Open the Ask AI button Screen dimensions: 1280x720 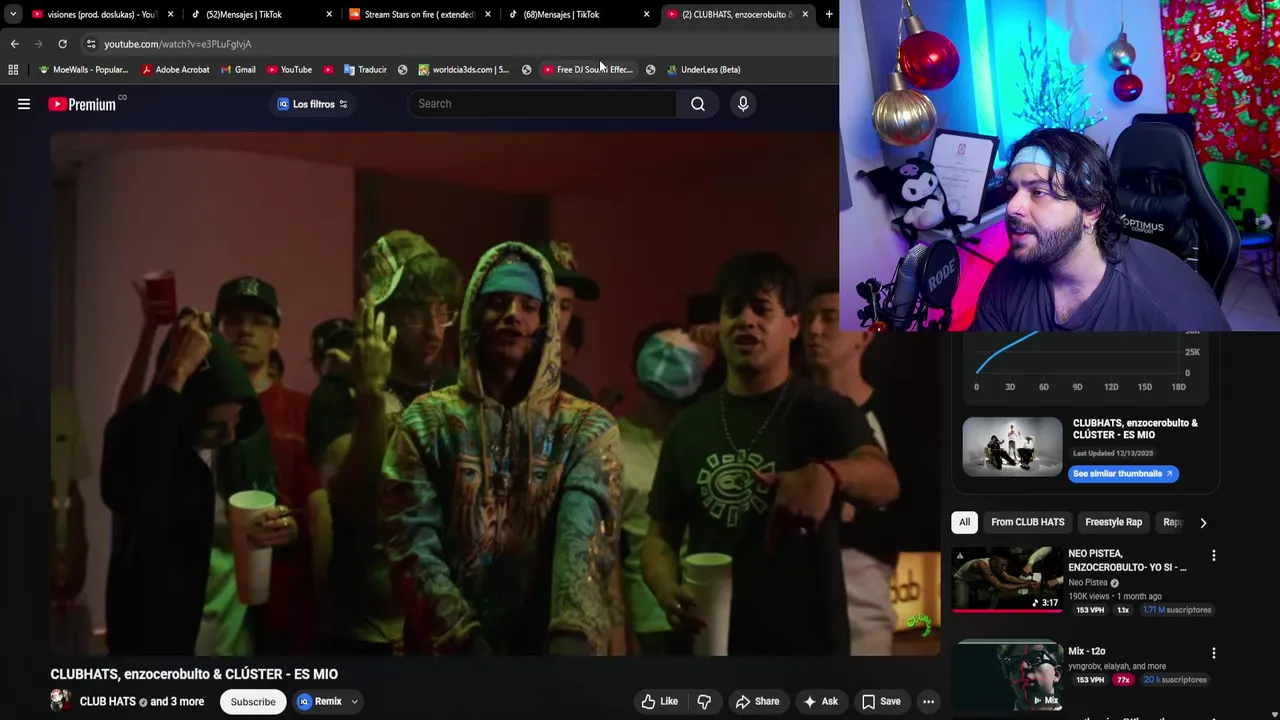pos(820,701)
